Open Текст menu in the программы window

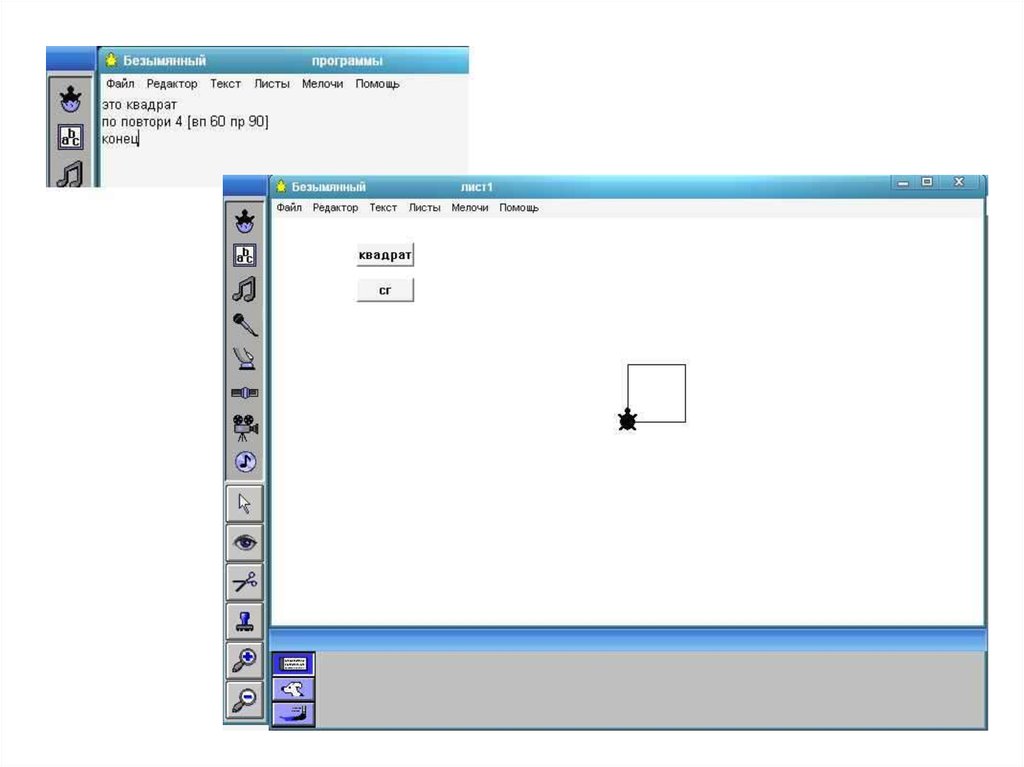[x=225, y=84]
